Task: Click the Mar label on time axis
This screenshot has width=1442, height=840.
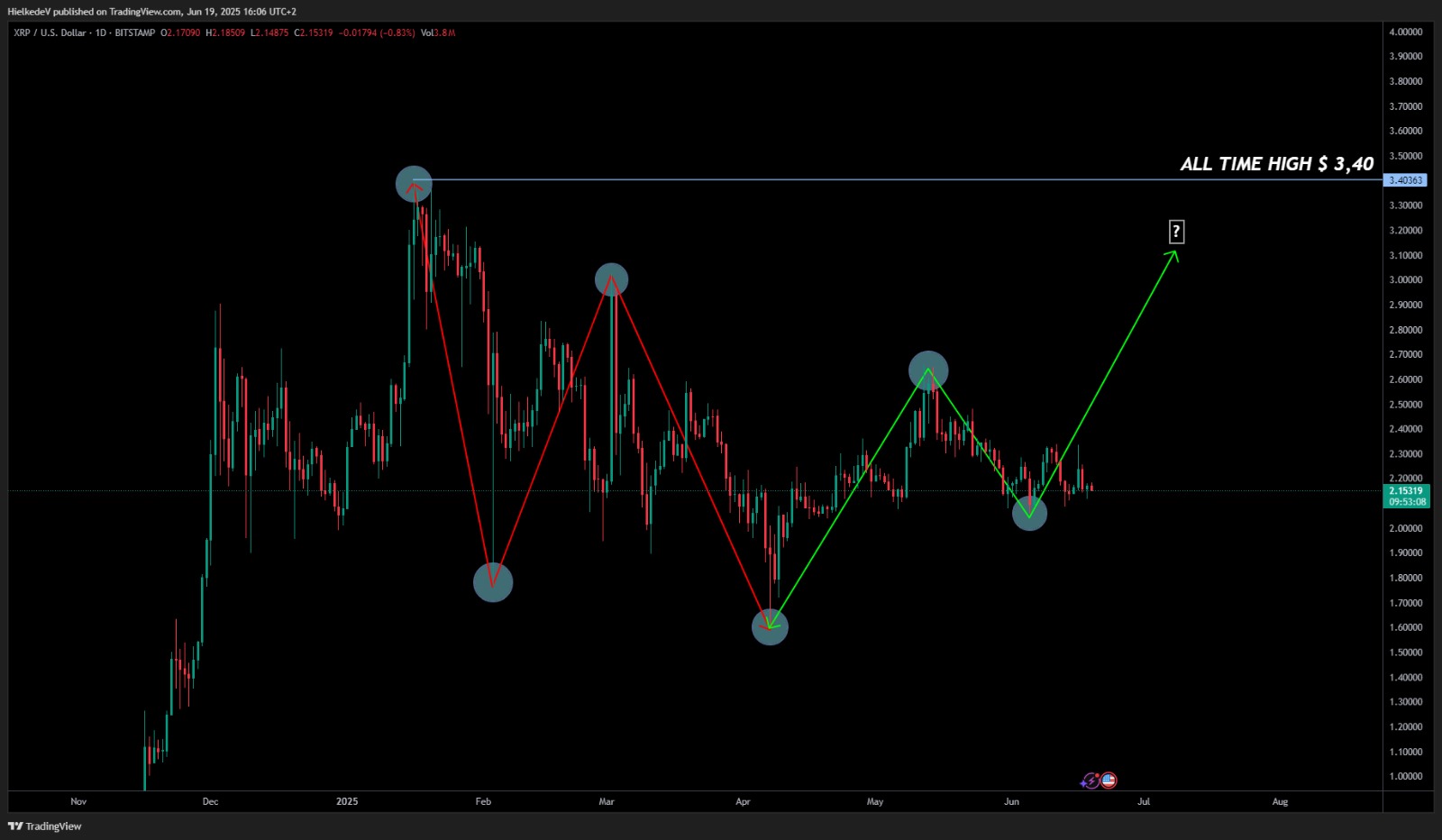Action: pyautogui.click(x=607, y=801)
